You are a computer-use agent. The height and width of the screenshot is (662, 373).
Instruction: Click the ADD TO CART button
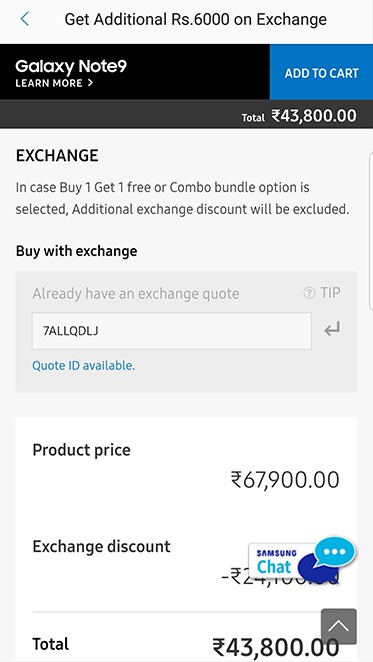(x=321, y=72)
